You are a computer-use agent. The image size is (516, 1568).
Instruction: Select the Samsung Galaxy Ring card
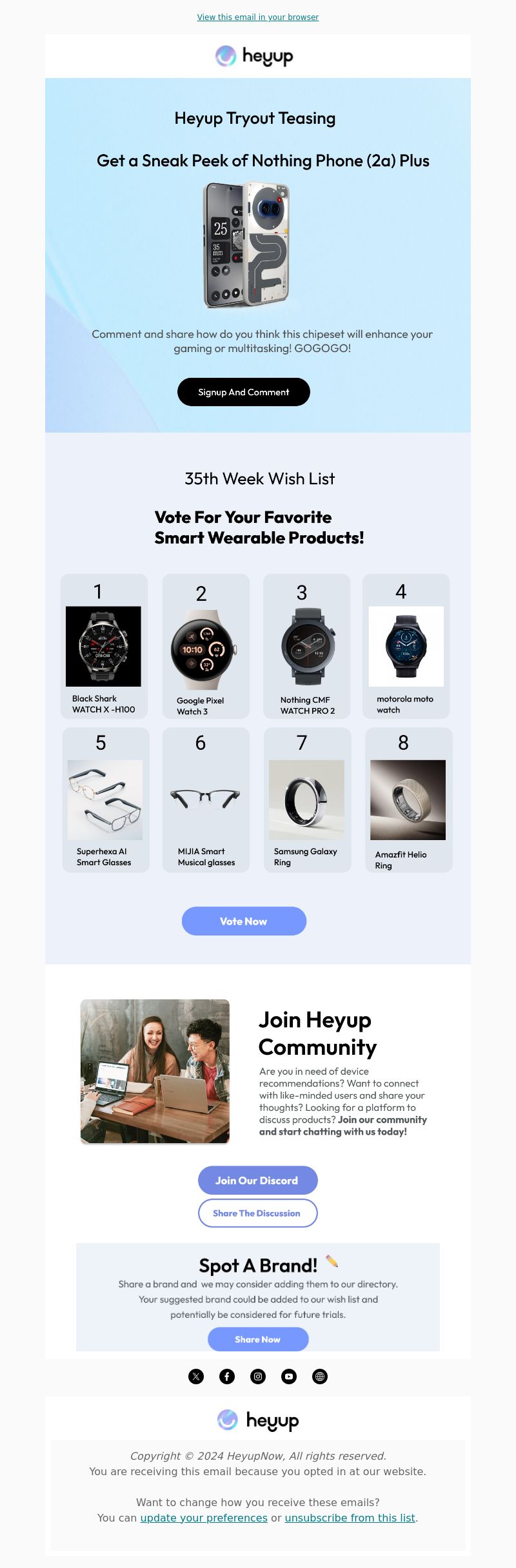308,800
